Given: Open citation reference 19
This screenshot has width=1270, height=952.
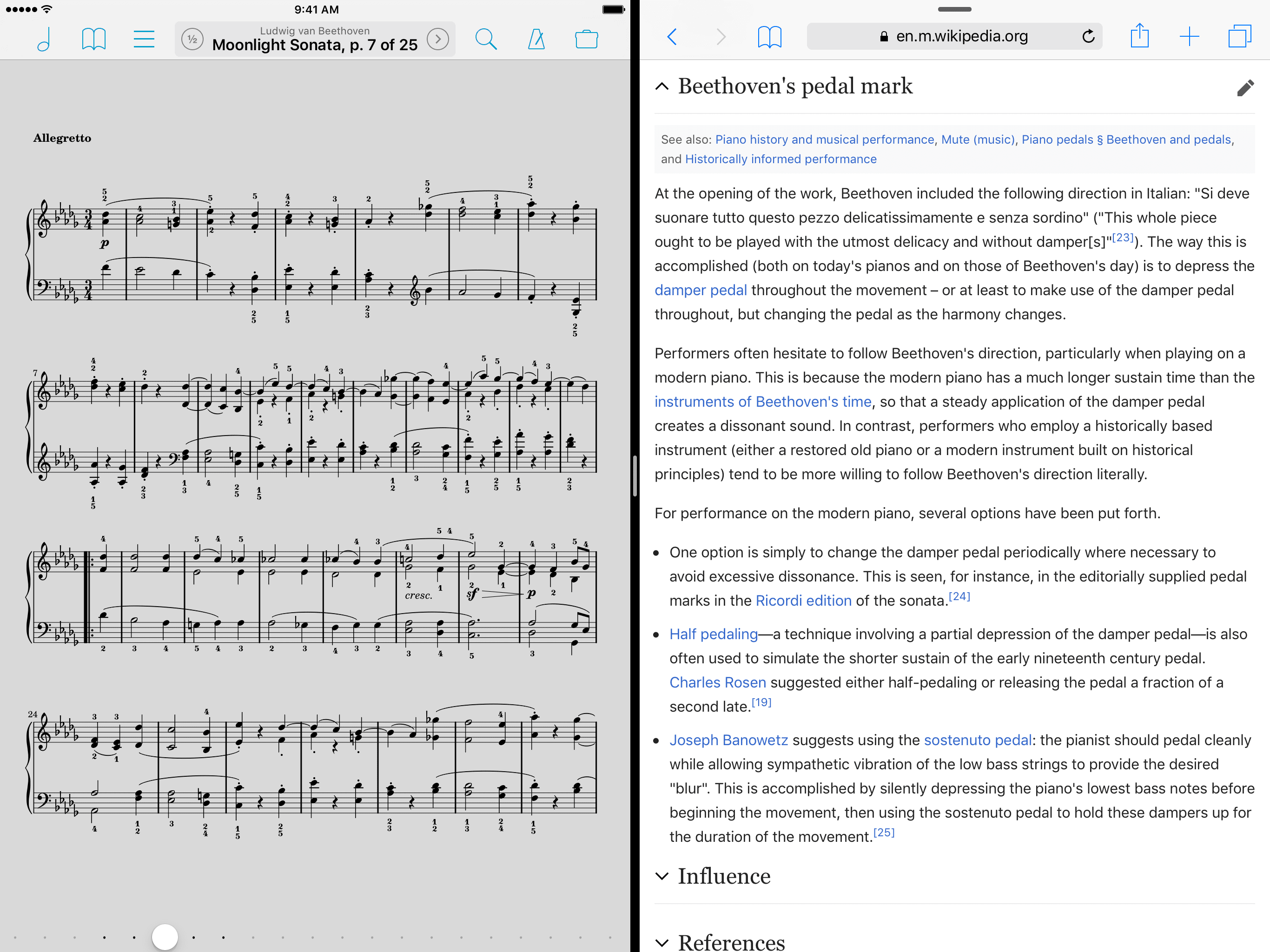Looking at the screenshot, I should coord(761,701).
